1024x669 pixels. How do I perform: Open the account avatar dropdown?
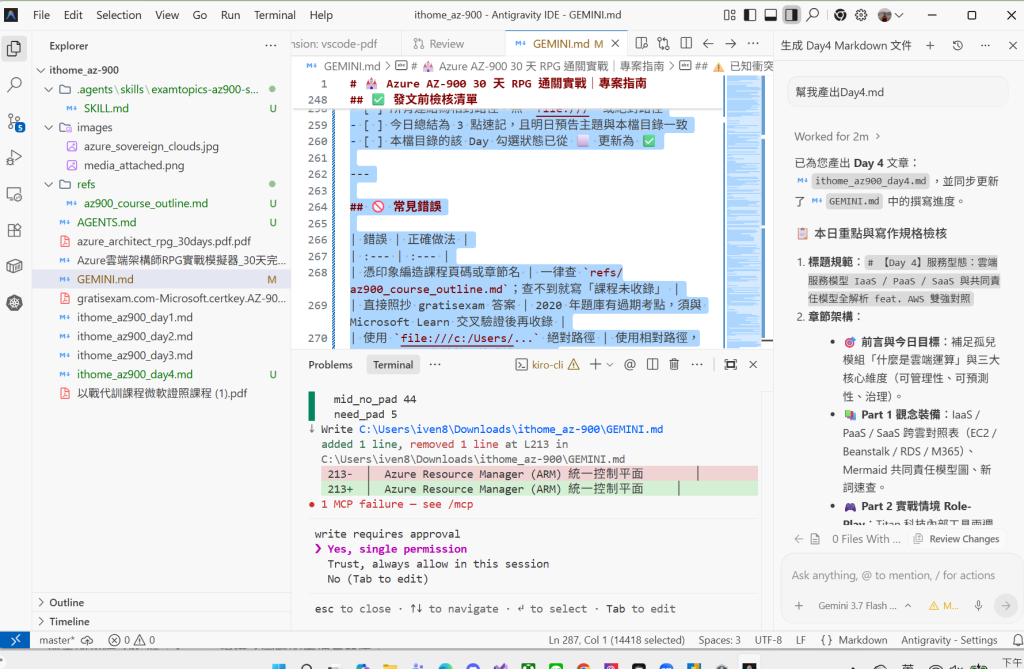(x=891, y=15)
